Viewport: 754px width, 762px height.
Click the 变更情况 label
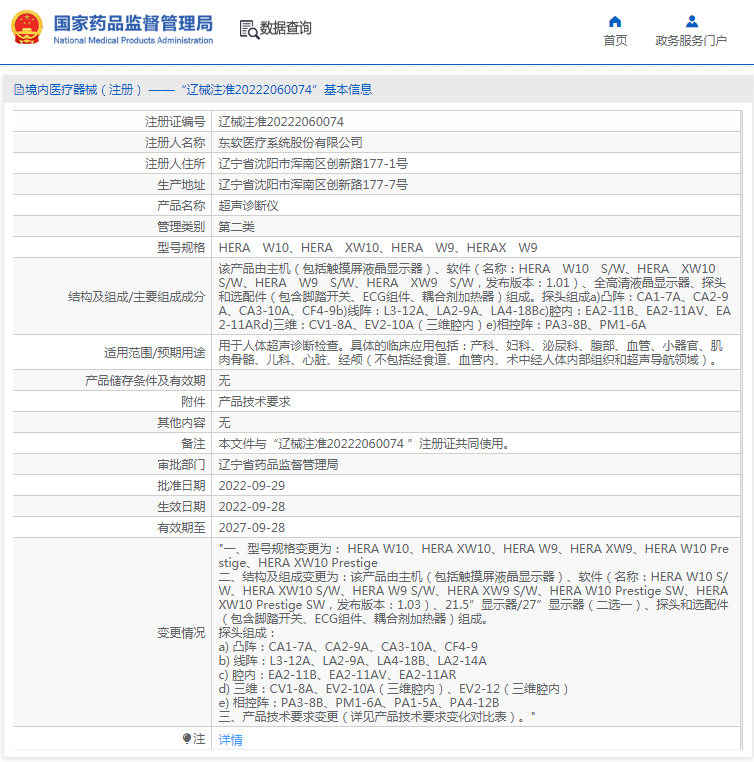[x=181, y=632]
